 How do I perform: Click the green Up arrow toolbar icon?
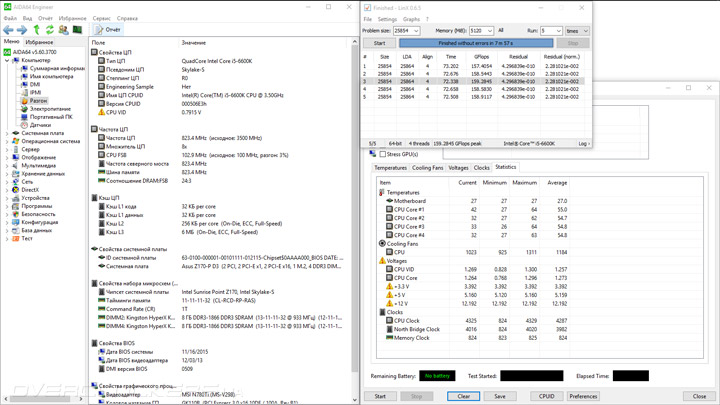coord(36,30)
